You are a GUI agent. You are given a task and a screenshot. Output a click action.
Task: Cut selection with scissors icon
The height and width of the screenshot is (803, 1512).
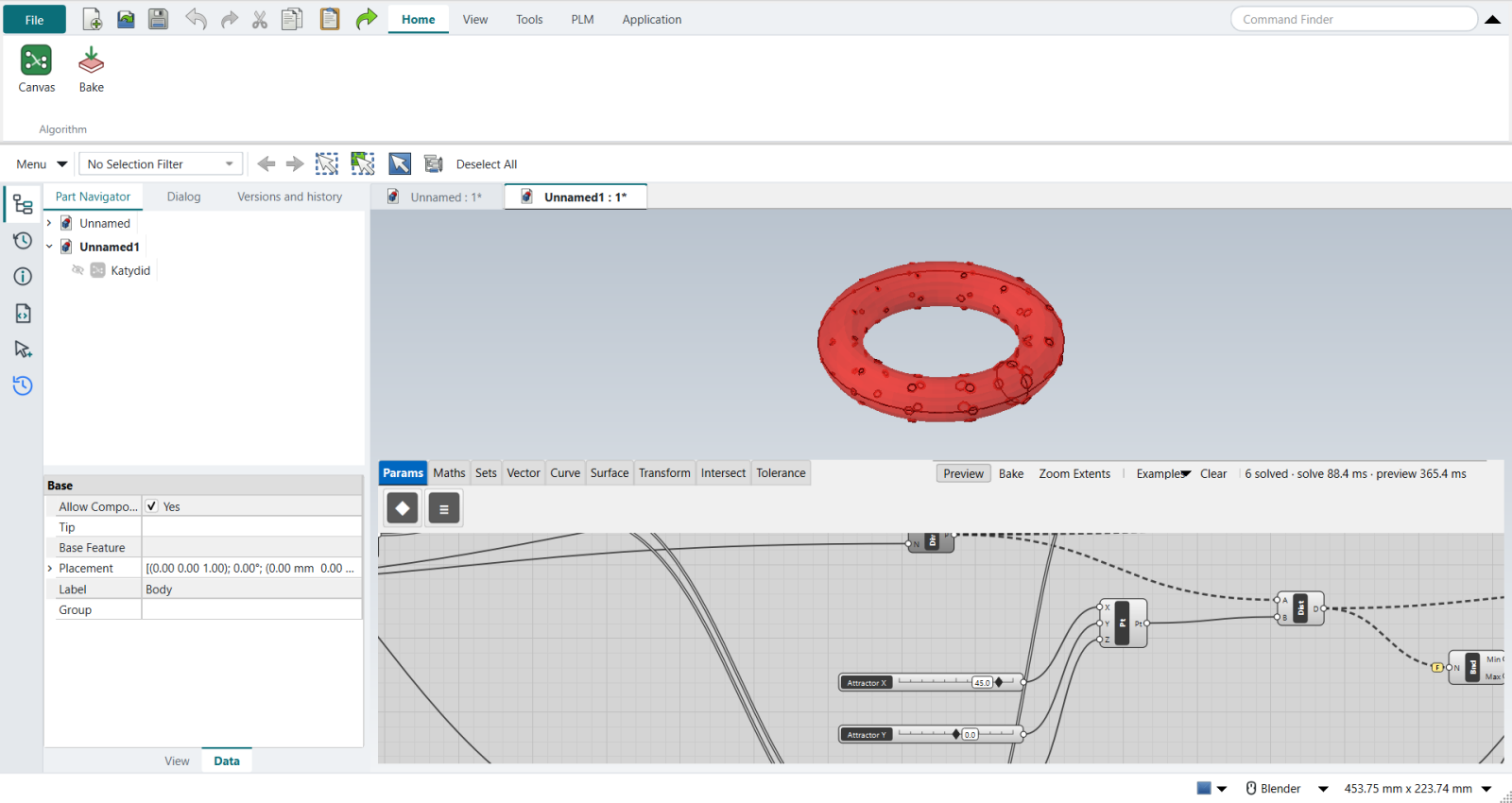click(x=260, y=19)
